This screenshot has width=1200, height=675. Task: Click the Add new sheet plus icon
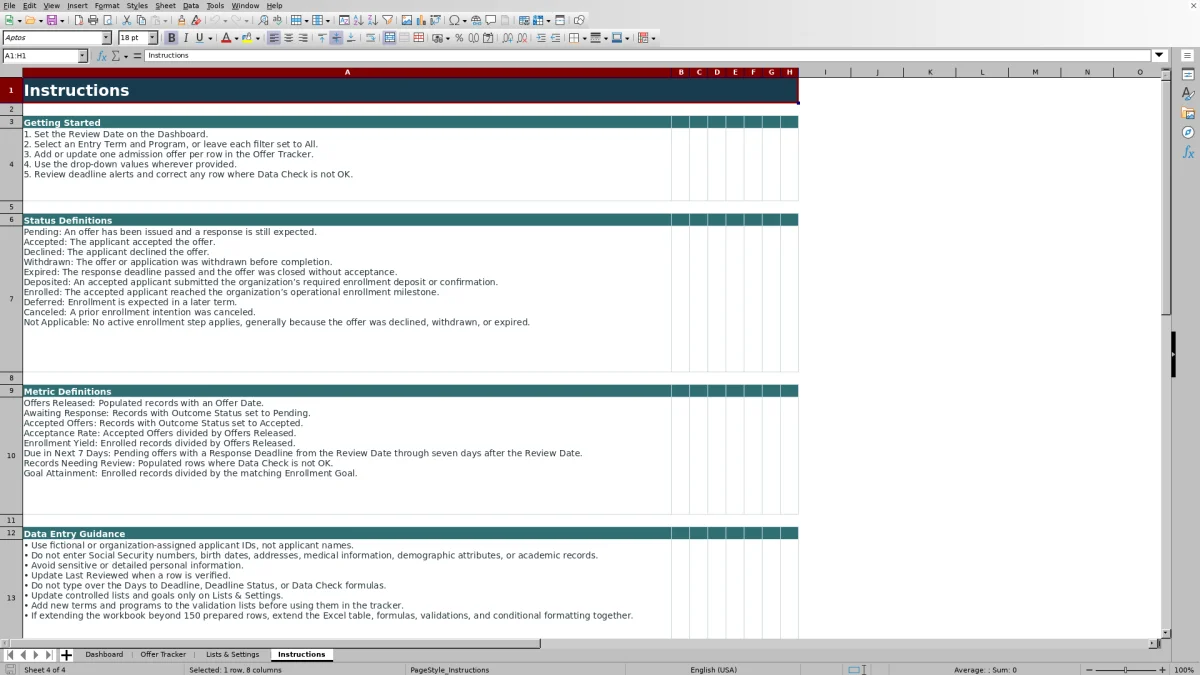pos(67,655)
